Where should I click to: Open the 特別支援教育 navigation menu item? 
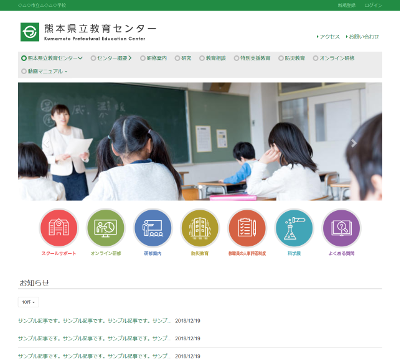pyautogui.click(x=252, y=58)
